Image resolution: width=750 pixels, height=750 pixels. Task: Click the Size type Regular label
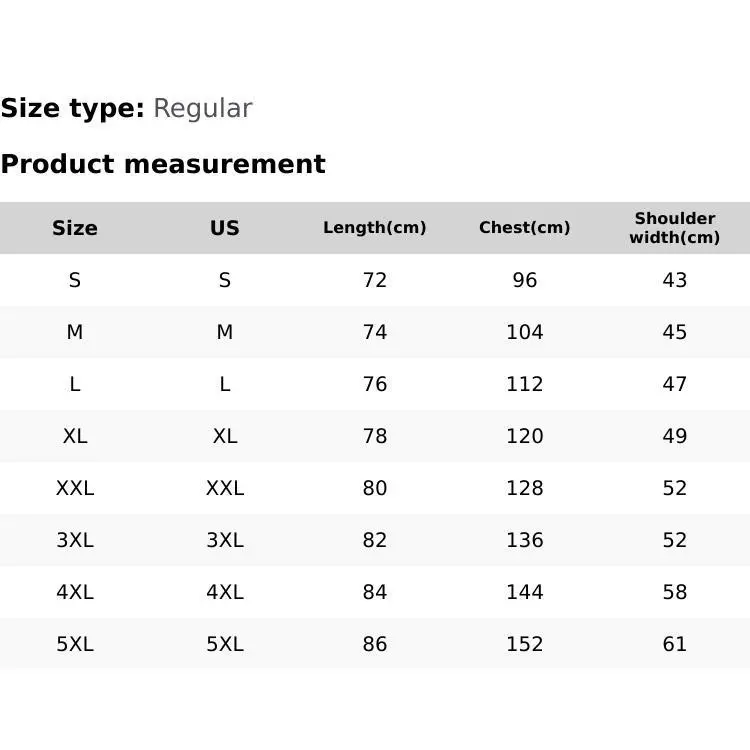click(126, 108)
